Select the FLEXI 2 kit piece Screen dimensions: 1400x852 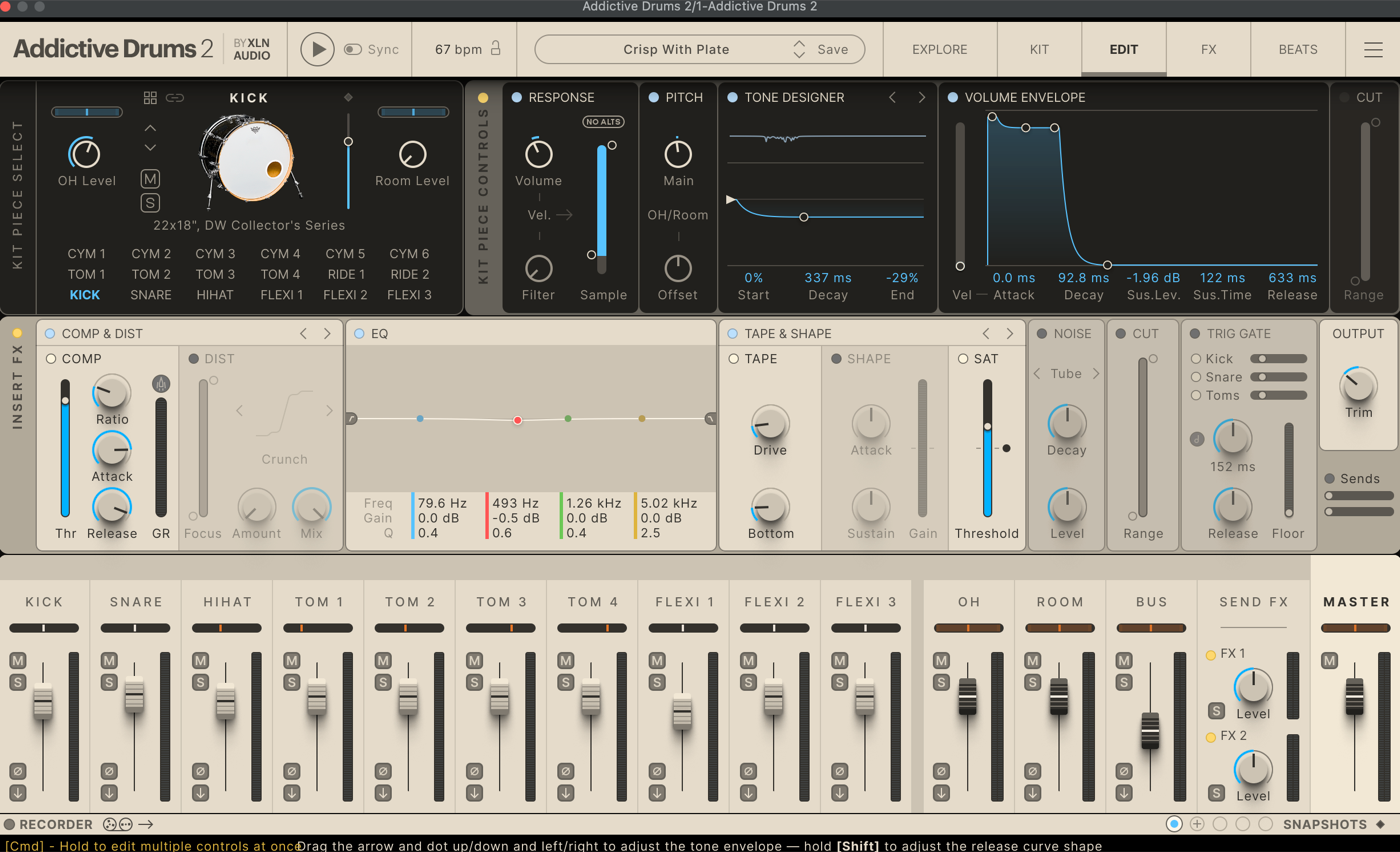pos(345,295)
